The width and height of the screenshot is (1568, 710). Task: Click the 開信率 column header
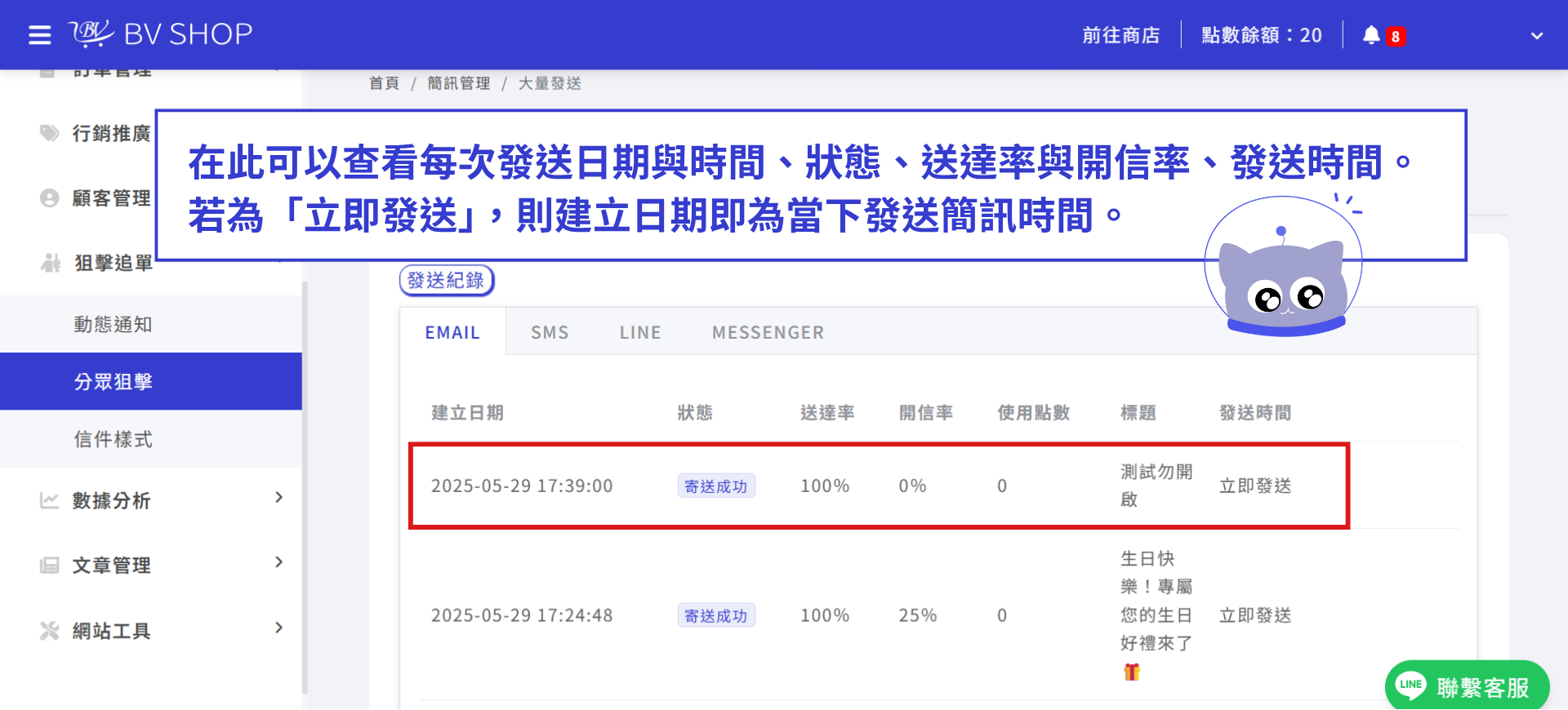(926, 413)
